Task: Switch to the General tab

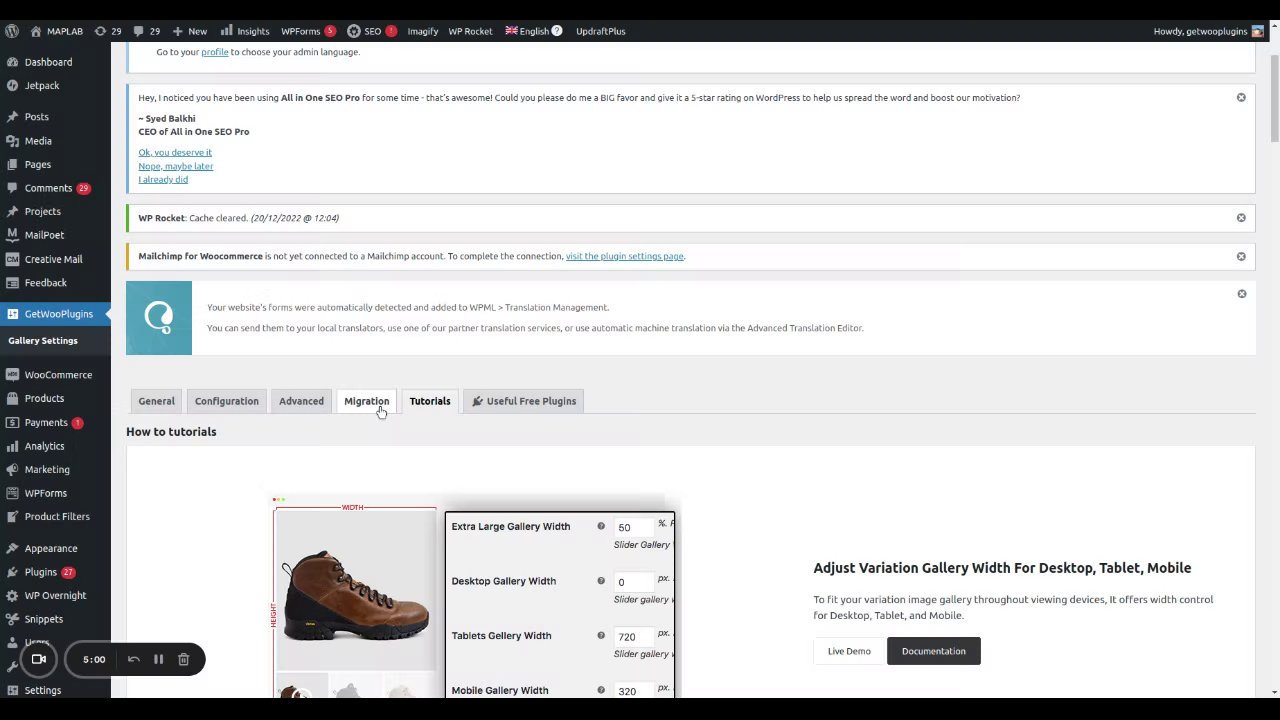Action: pos(156,401)
